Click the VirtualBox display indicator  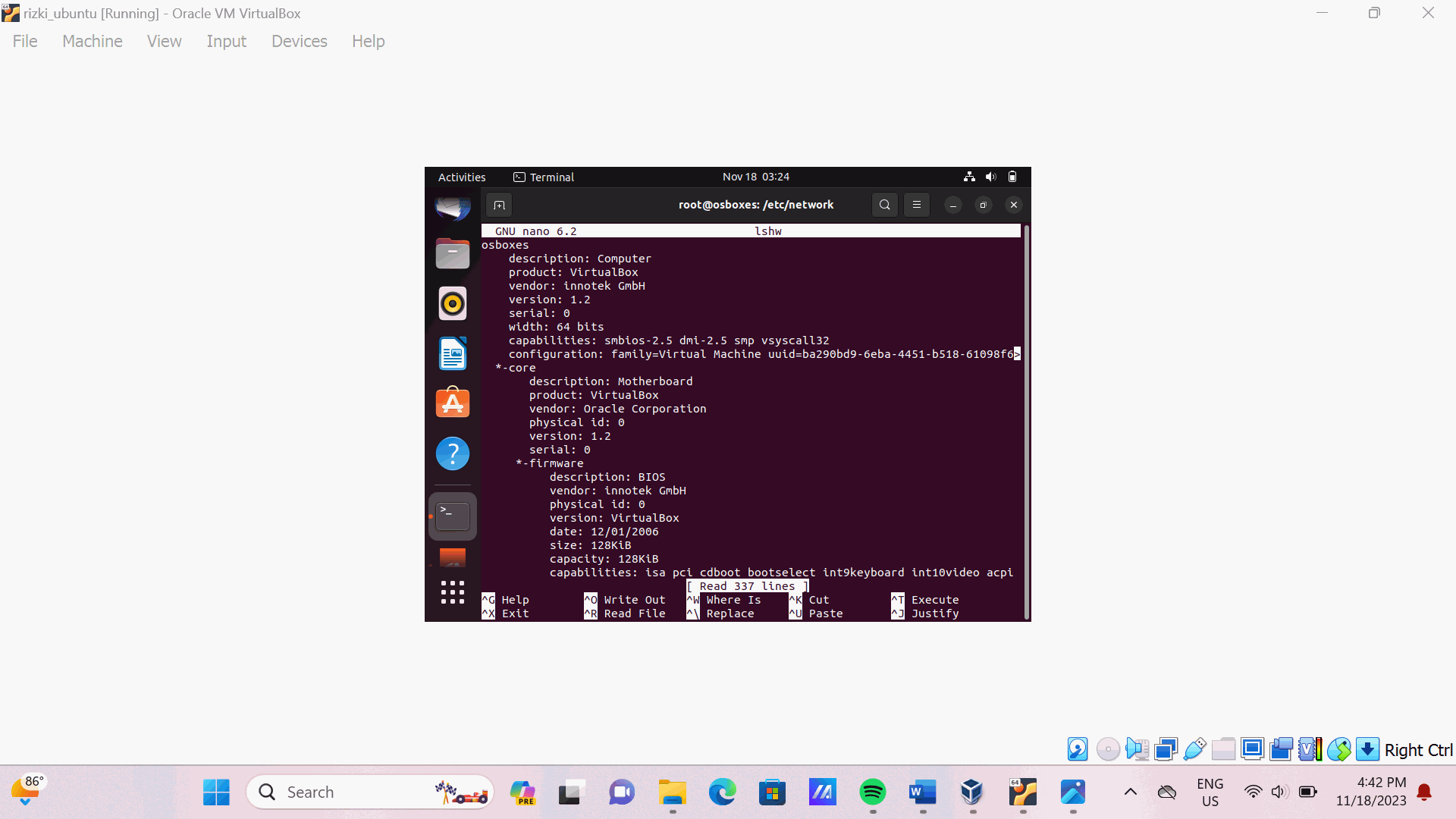tap(1253, 749)
